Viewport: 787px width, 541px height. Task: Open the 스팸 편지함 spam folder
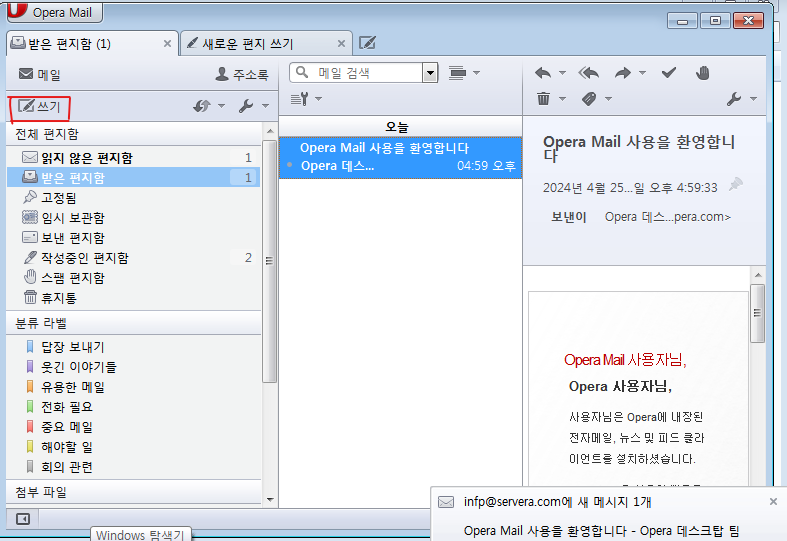point(134,278)
